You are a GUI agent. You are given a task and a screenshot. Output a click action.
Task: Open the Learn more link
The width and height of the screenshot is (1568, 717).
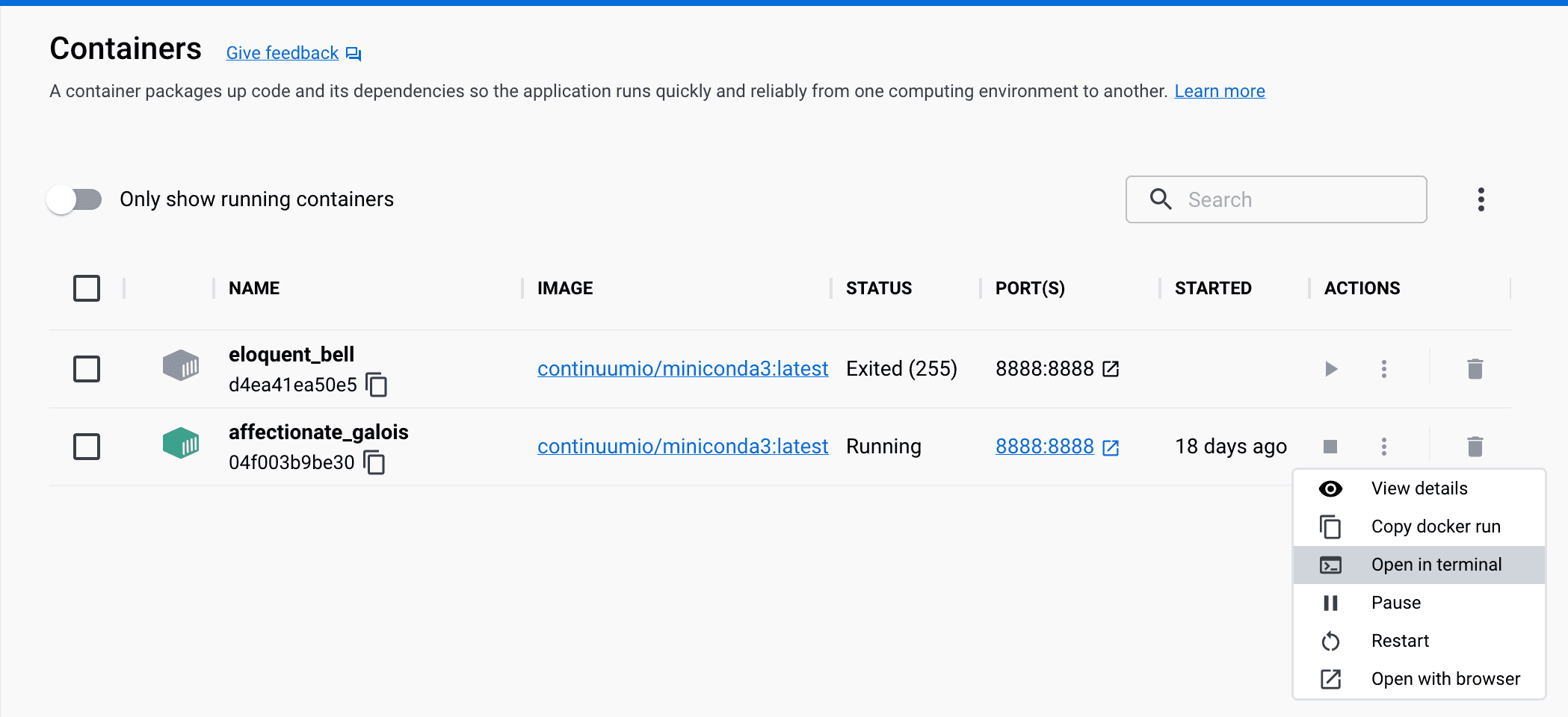(1219, 91)
